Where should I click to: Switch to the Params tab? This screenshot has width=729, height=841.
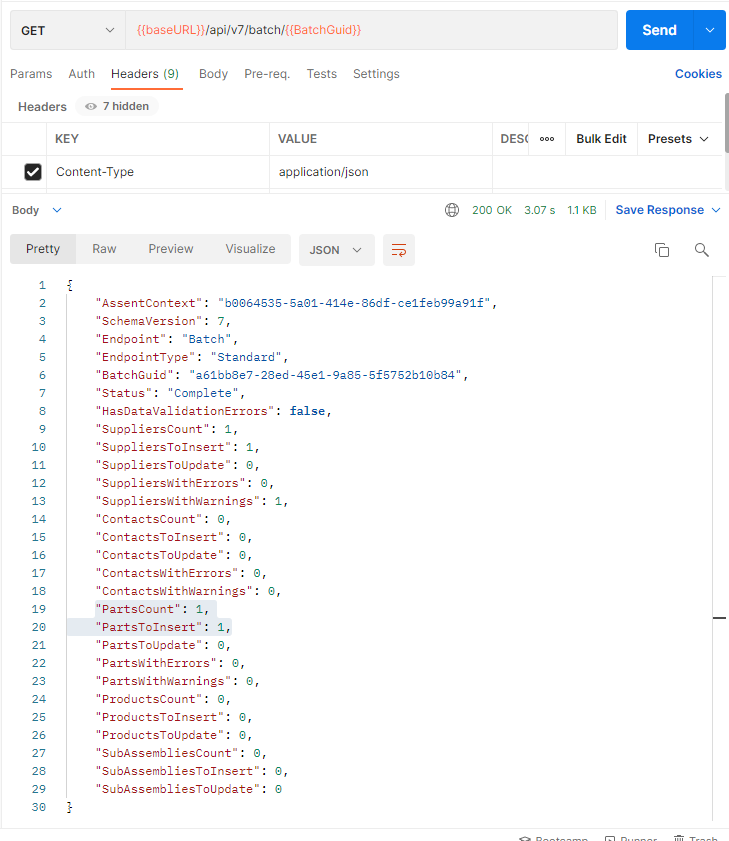pyautogui.click(x=31, y=74)
